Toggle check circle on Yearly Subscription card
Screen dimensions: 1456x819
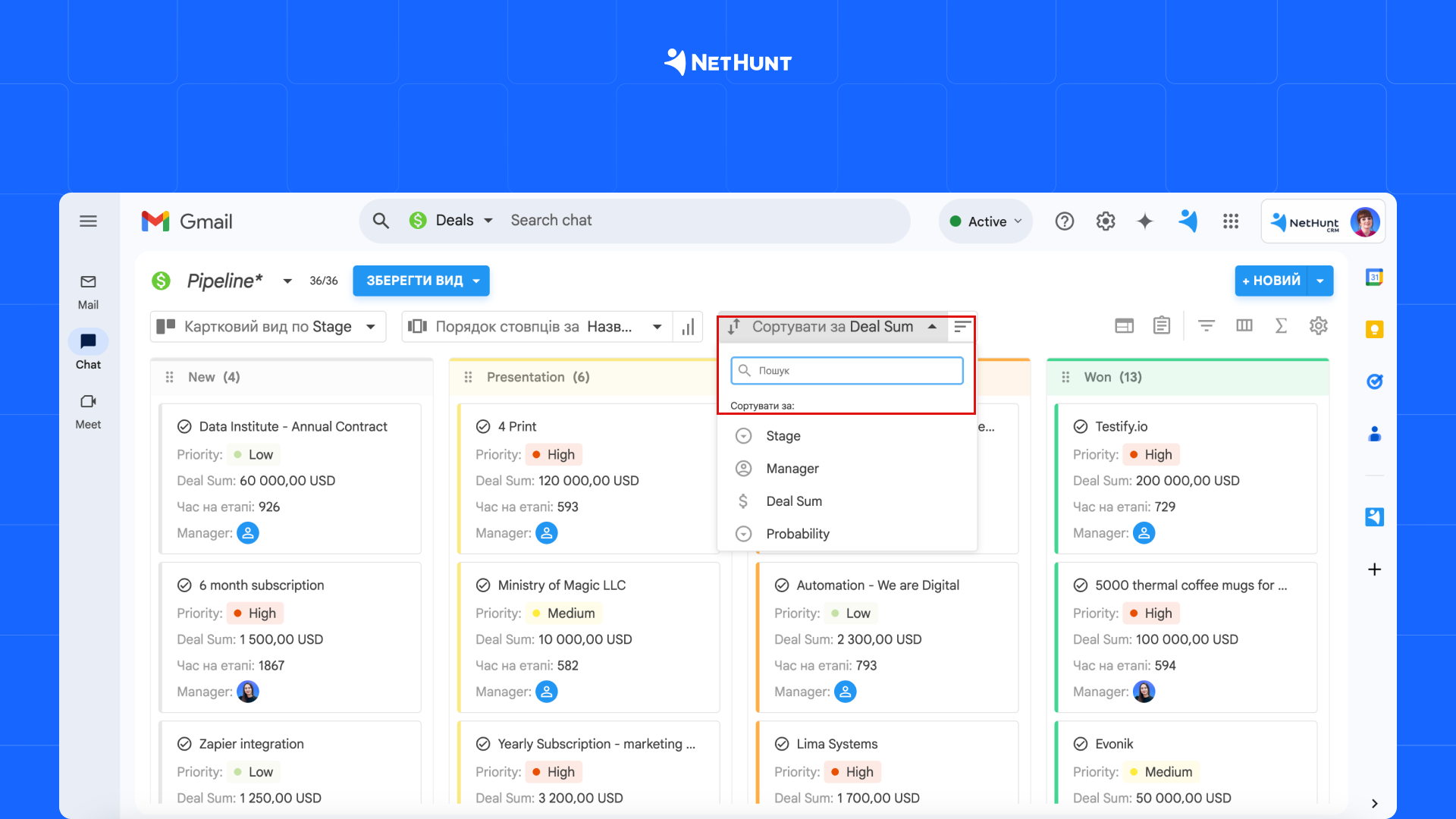(483, 744)
